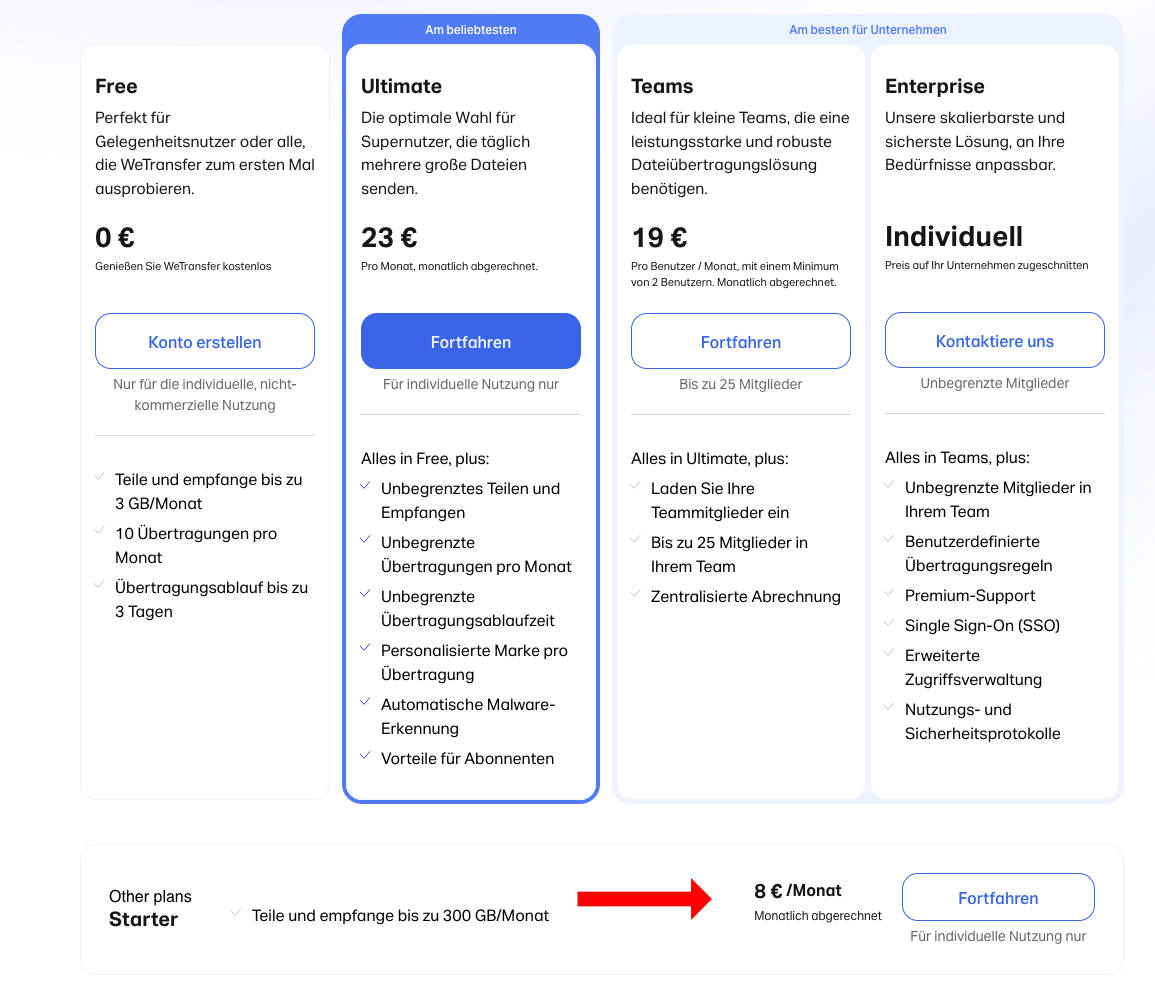The image size is (1155, 981).
Task: Click checkmark beside Personalisierte Marke pro Übertragung
Action: pos(365,647)
